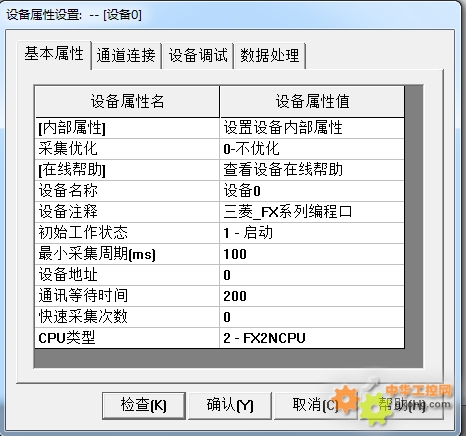Switch to the 通道连接 tab

tap(126, 56)
